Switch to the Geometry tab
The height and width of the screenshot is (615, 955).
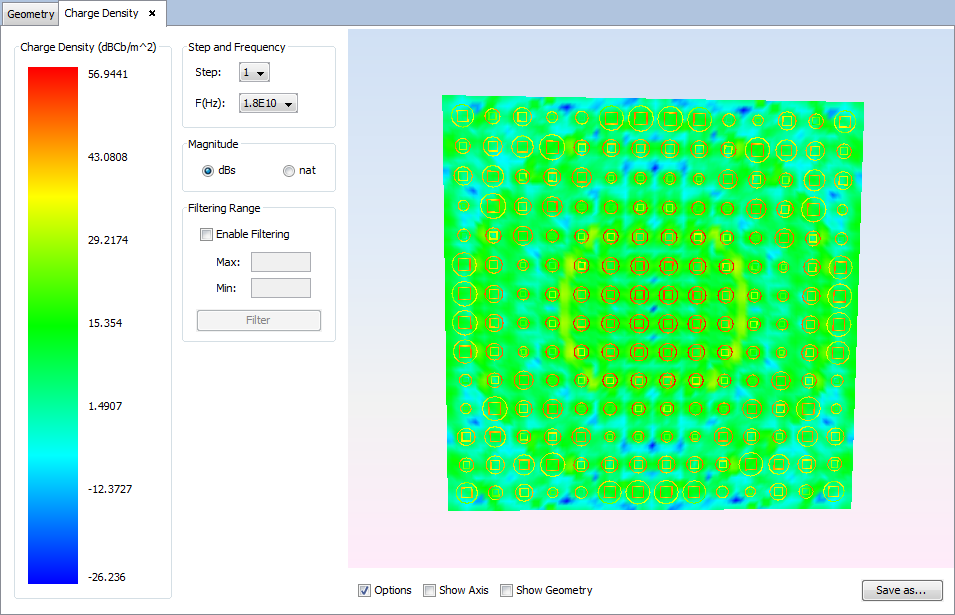pos(31,14)
